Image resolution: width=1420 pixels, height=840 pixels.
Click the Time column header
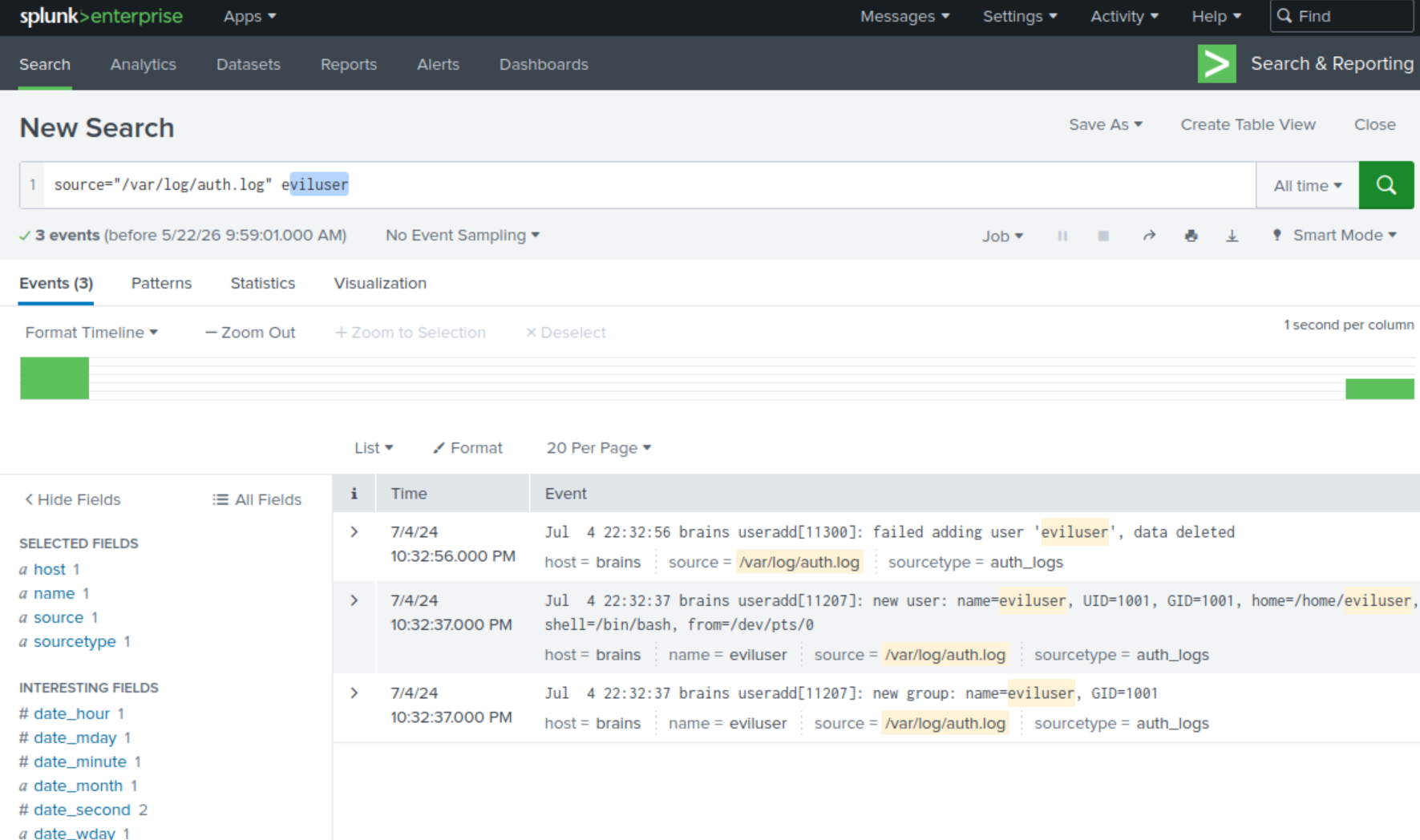tap(409, 494)
